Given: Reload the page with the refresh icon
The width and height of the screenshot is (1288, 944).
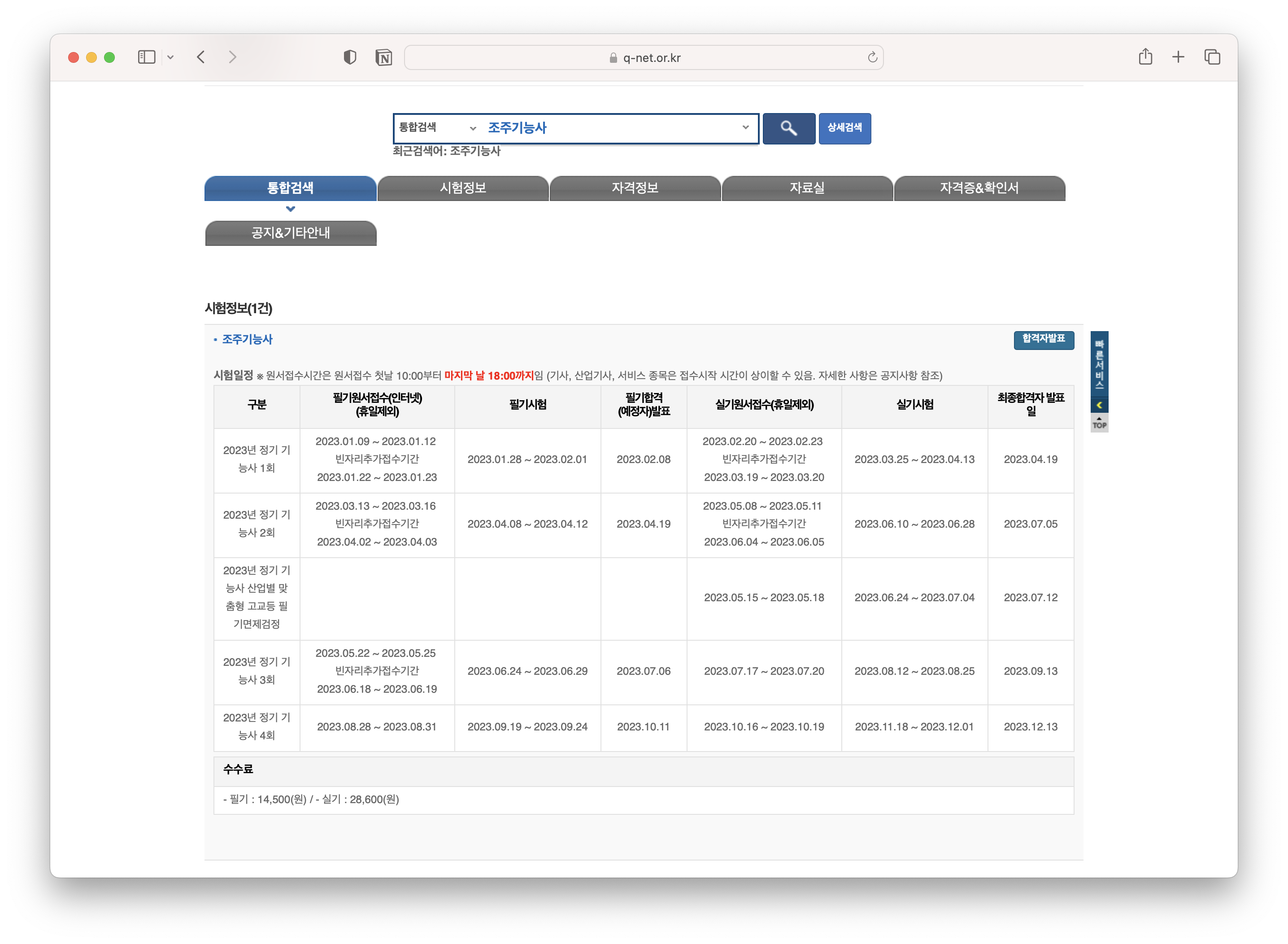Looking at the screenshot, I should pyautogui.click(x=872, y=57).
